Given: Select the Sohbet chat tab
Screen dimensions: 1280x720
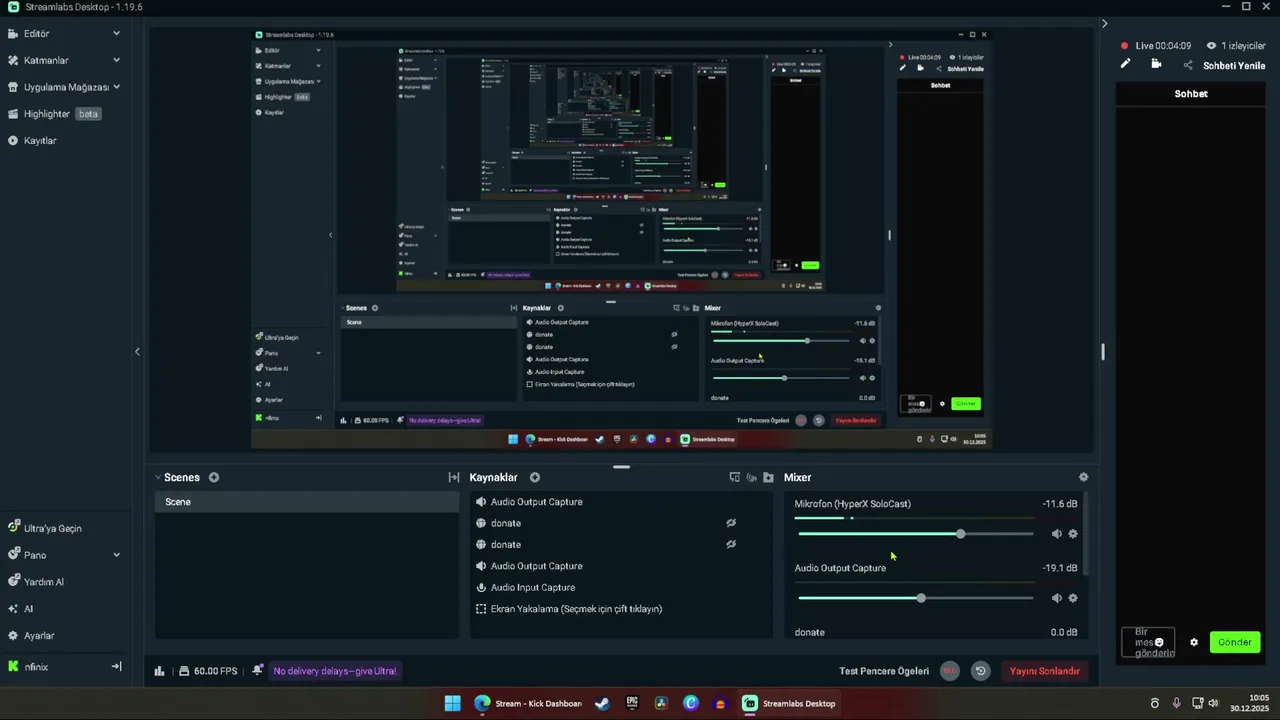Looking at the screenshot, I should coord(1191,94).
